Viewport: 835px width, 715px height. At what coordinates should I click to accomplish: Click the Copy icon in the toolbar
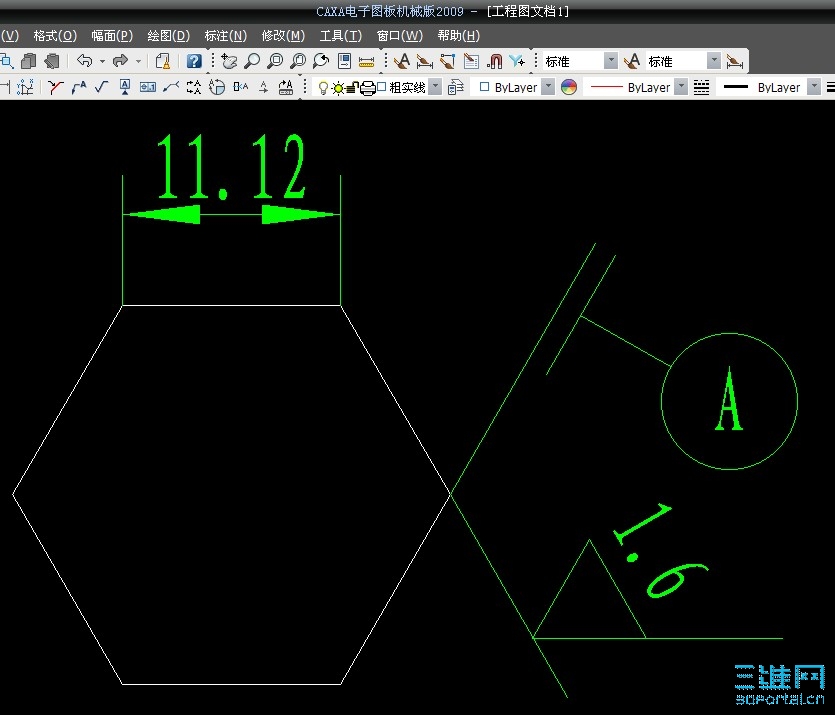(x=29, y=61)
